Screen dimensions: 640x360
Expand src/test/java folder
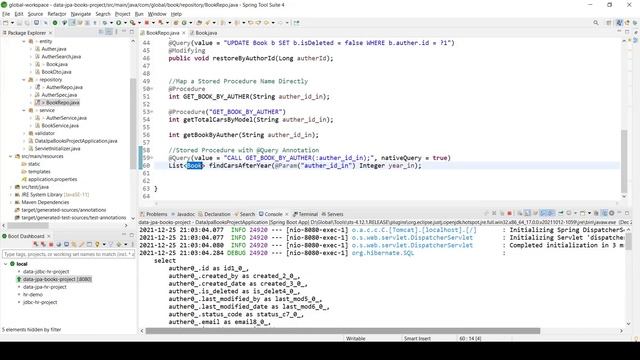click(10, 187)
